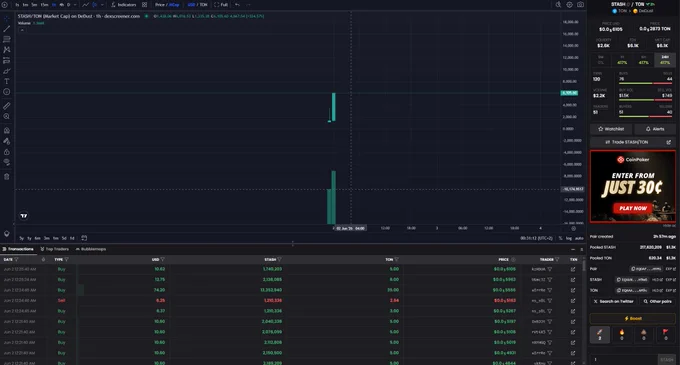
Task: Filter transactions by DATE column
Action: [16, 260]
